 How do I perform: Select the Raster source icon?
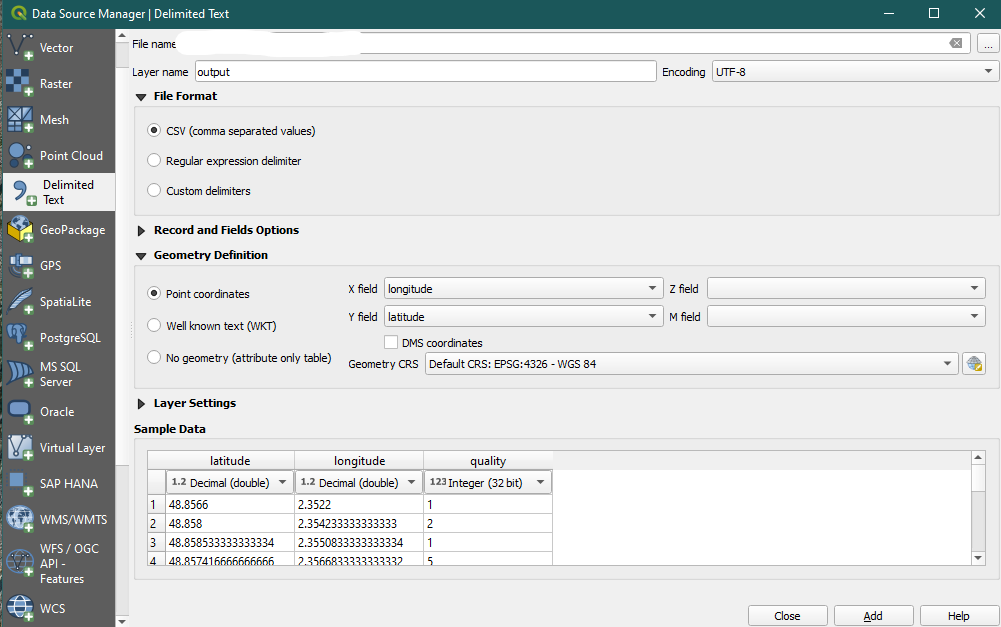pyautogui.click(x=57, y=83)
